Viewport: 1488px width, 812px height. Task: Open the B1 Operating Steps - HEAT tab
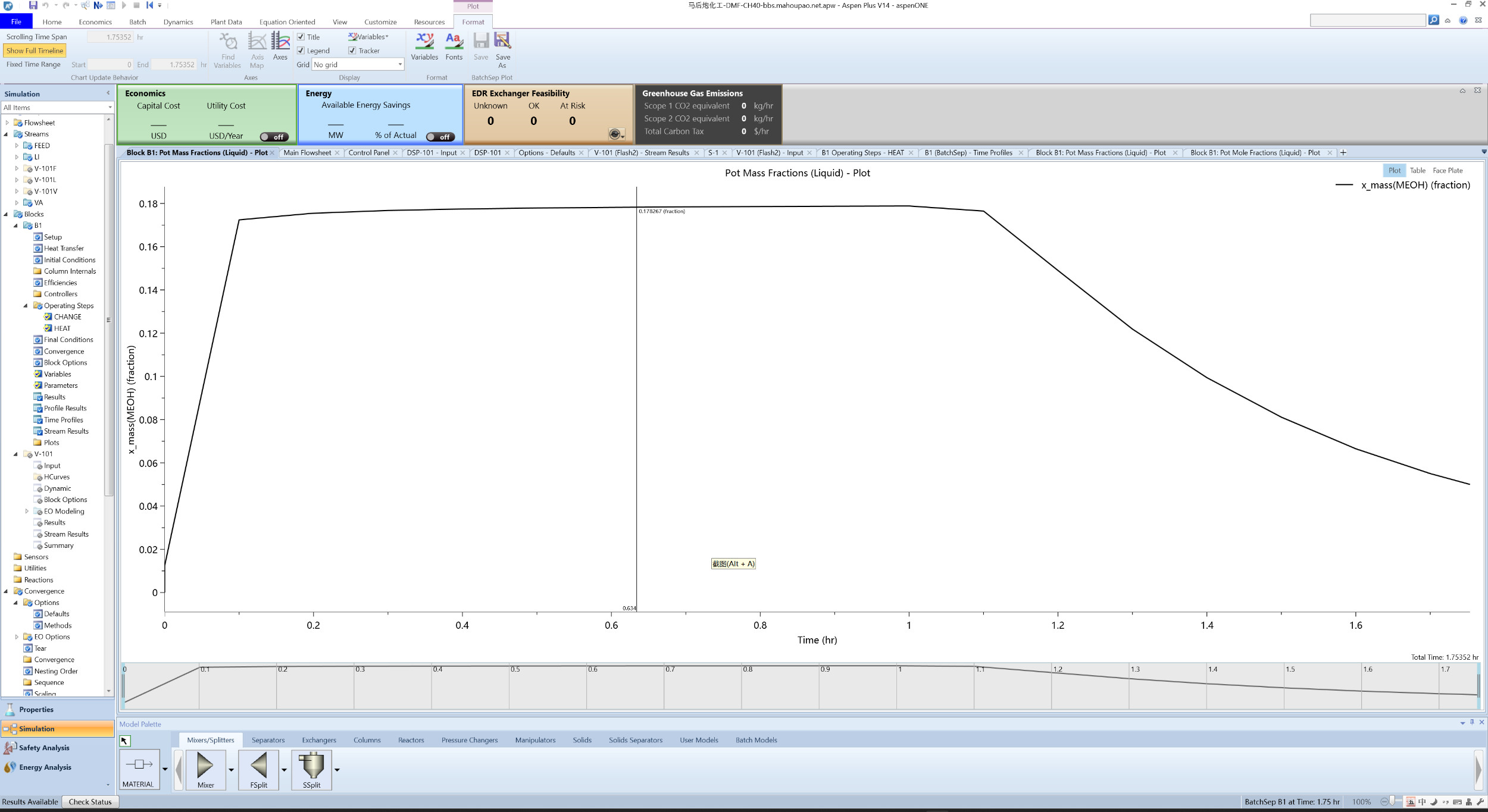click(862, 153)
